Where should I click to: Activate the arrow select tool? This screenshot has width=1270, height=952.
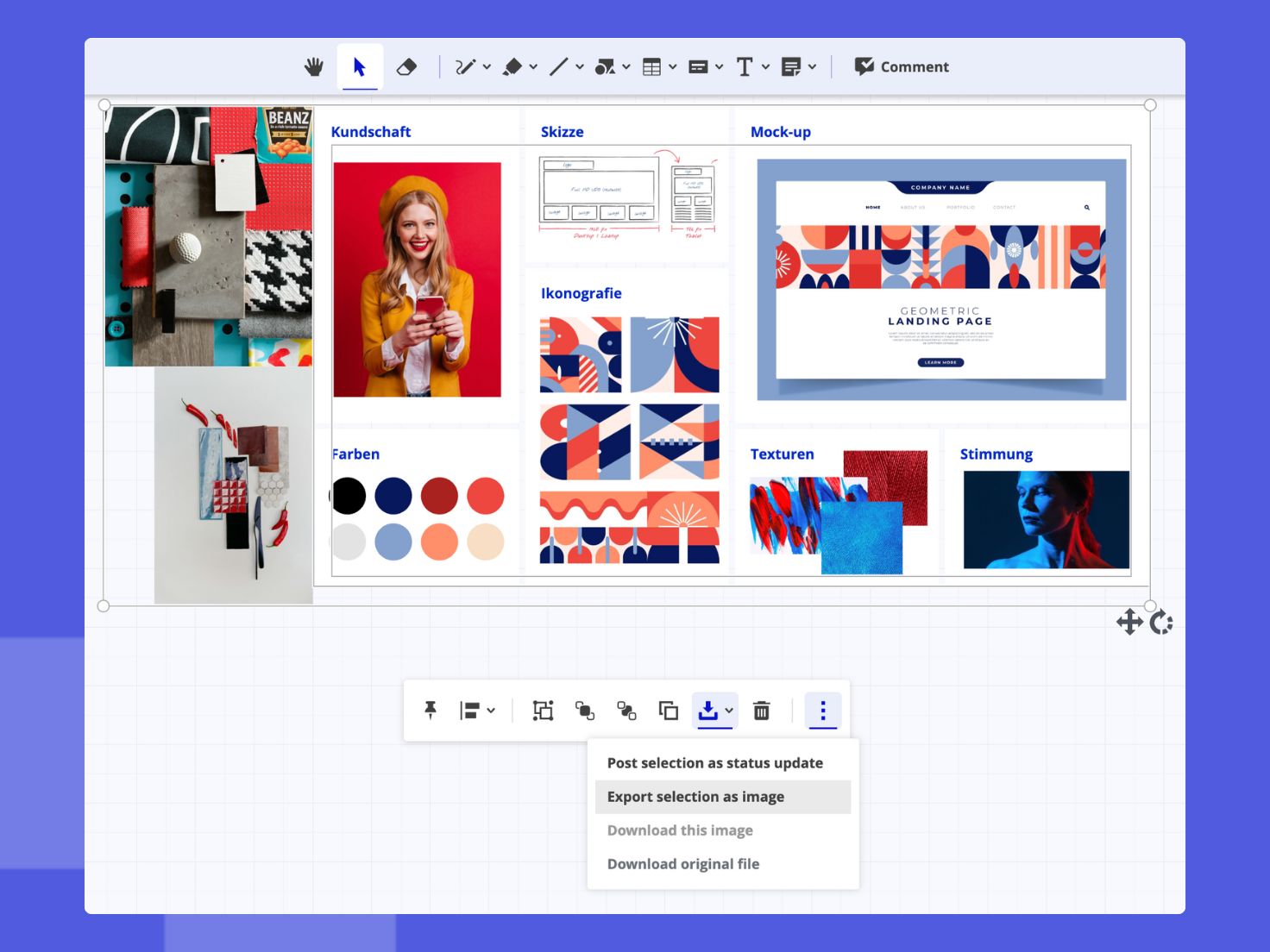[360, 67]
